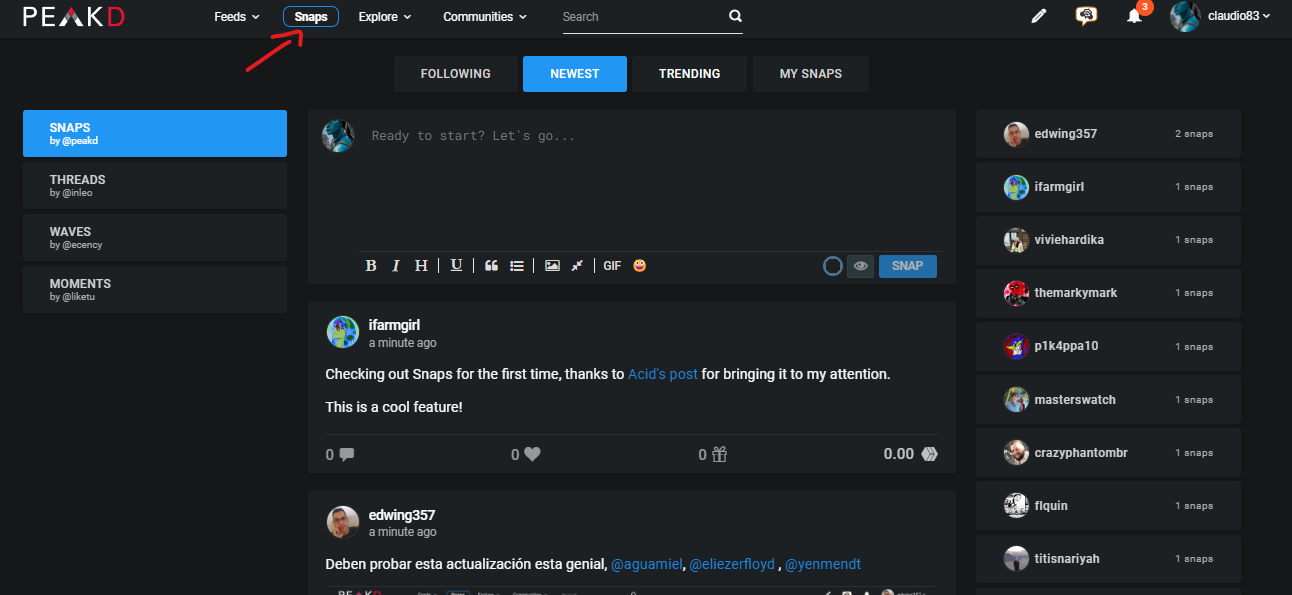Click the search magnifier icon
This screenshot has width=1292, height=595.
click(736, 16)
